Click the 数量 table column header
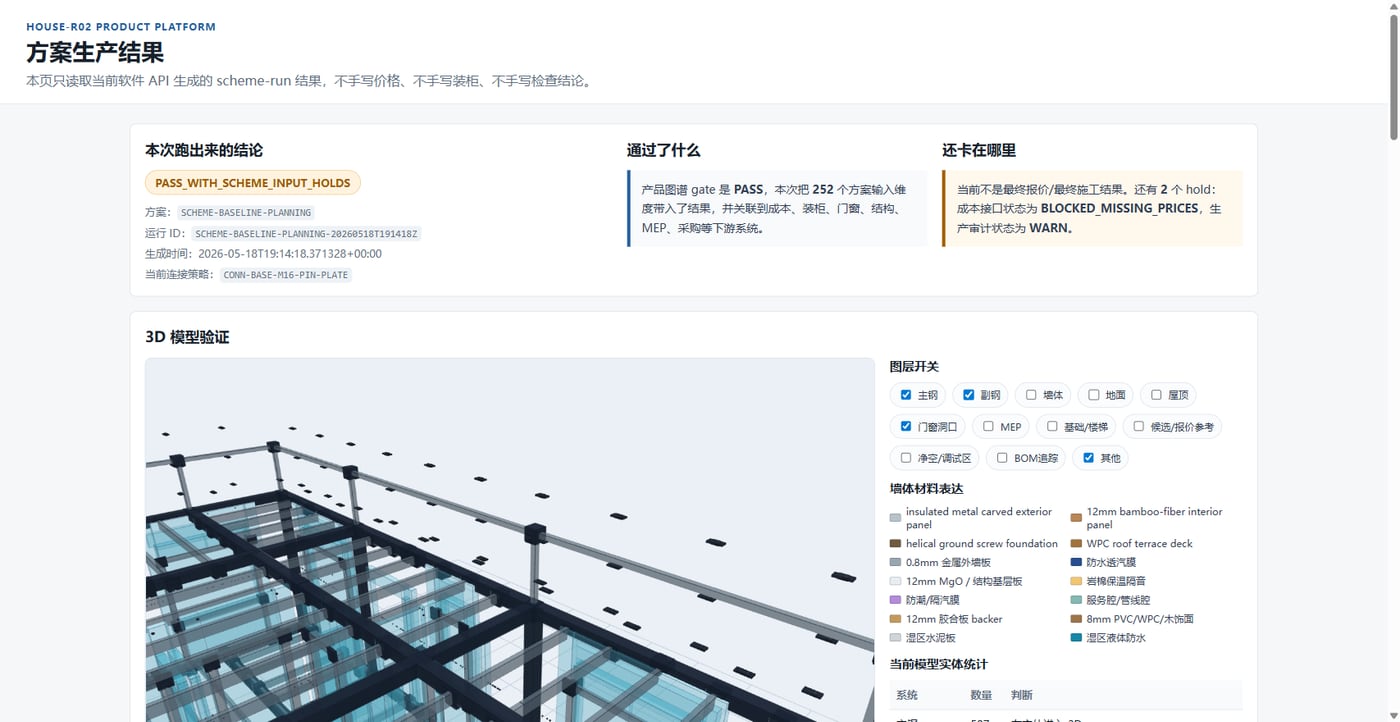This screenshot has height=722, width=1400. tap(981, 695)
